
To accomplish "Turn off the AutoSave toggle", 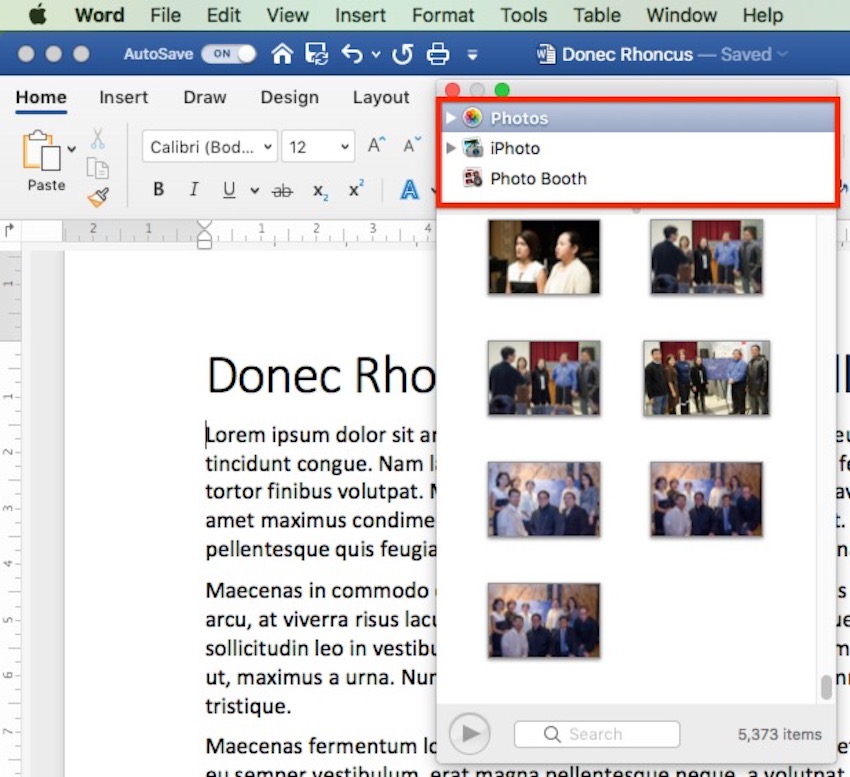I will [229, 55].
